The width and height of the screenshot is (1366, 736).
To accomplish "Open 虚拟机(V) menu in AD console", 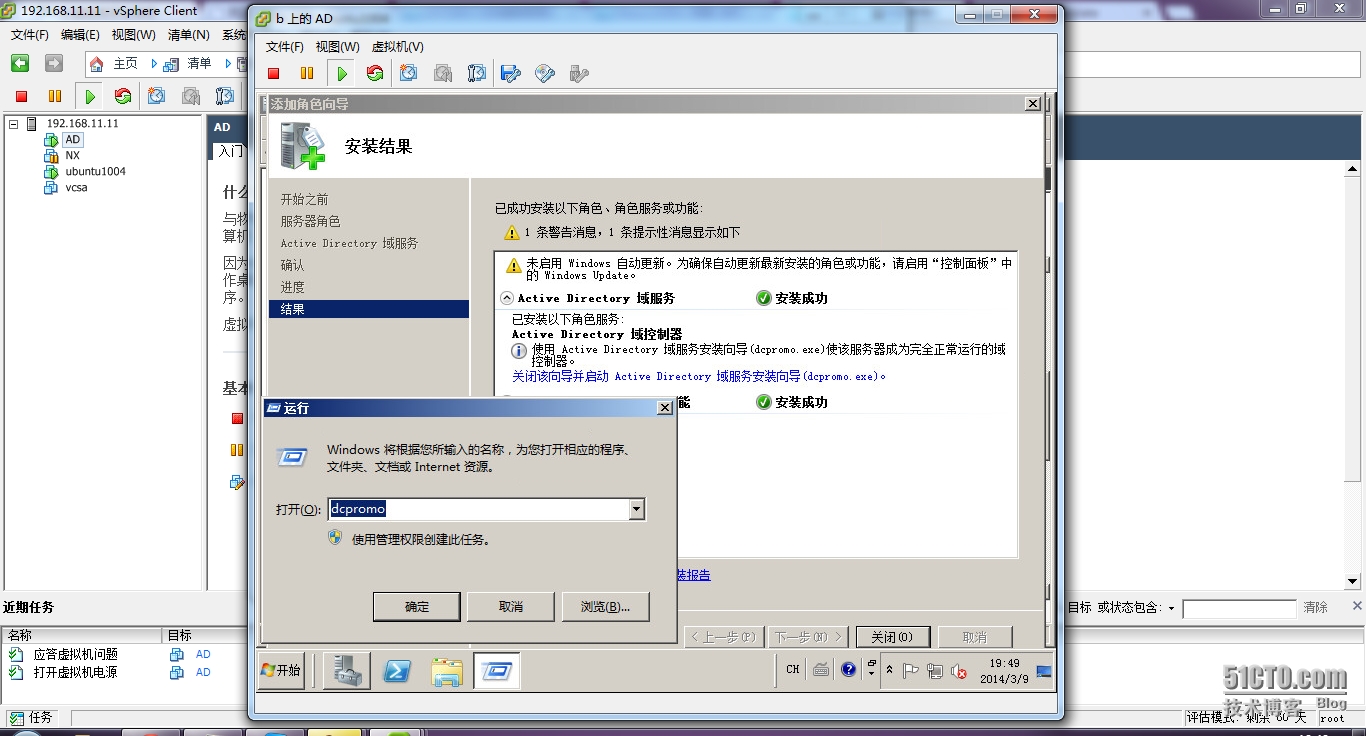I will (x=397, y=47).
